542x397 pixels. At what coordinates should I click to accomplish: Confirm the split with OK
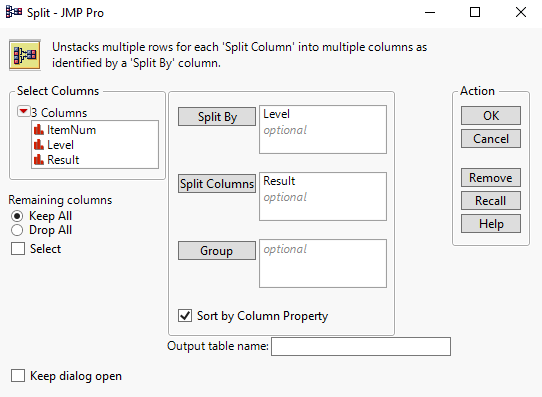491,115
